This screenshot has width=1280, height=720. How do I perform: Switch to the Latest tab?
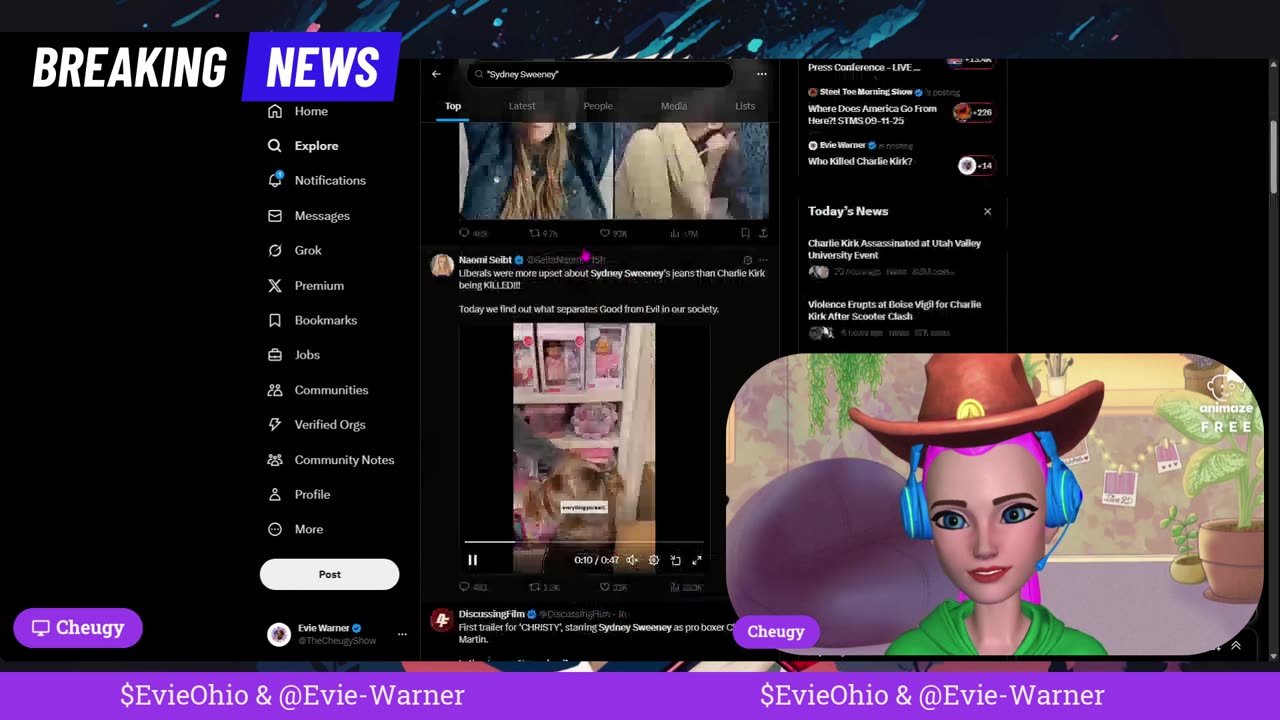522,106
